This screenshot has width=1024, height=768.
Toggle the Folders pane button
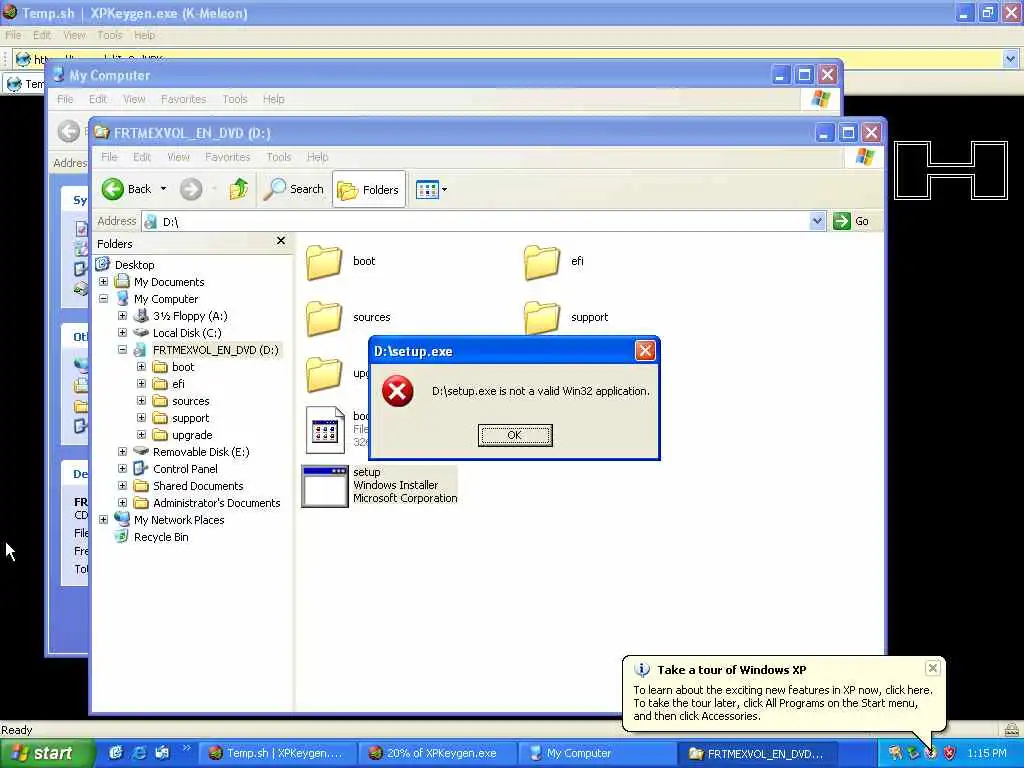368,189
